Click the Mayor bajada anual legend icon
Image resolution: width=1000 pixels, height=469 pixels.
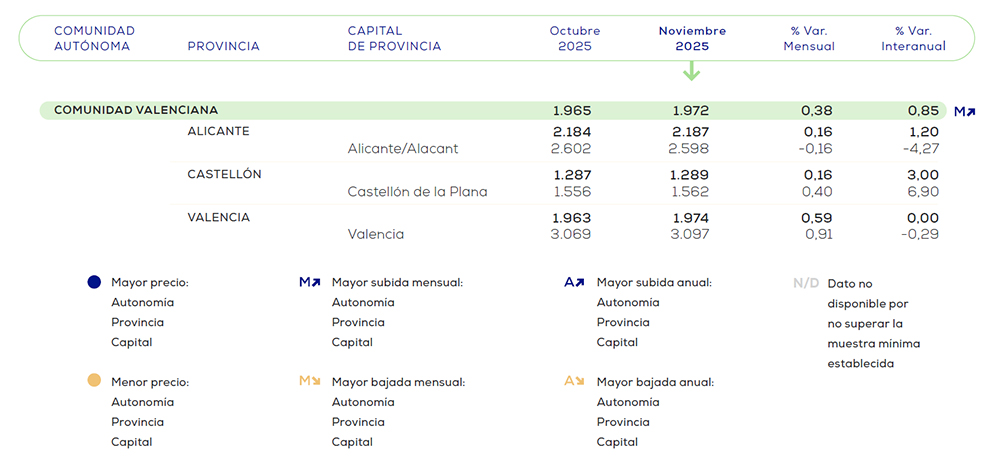click(574, 381)
